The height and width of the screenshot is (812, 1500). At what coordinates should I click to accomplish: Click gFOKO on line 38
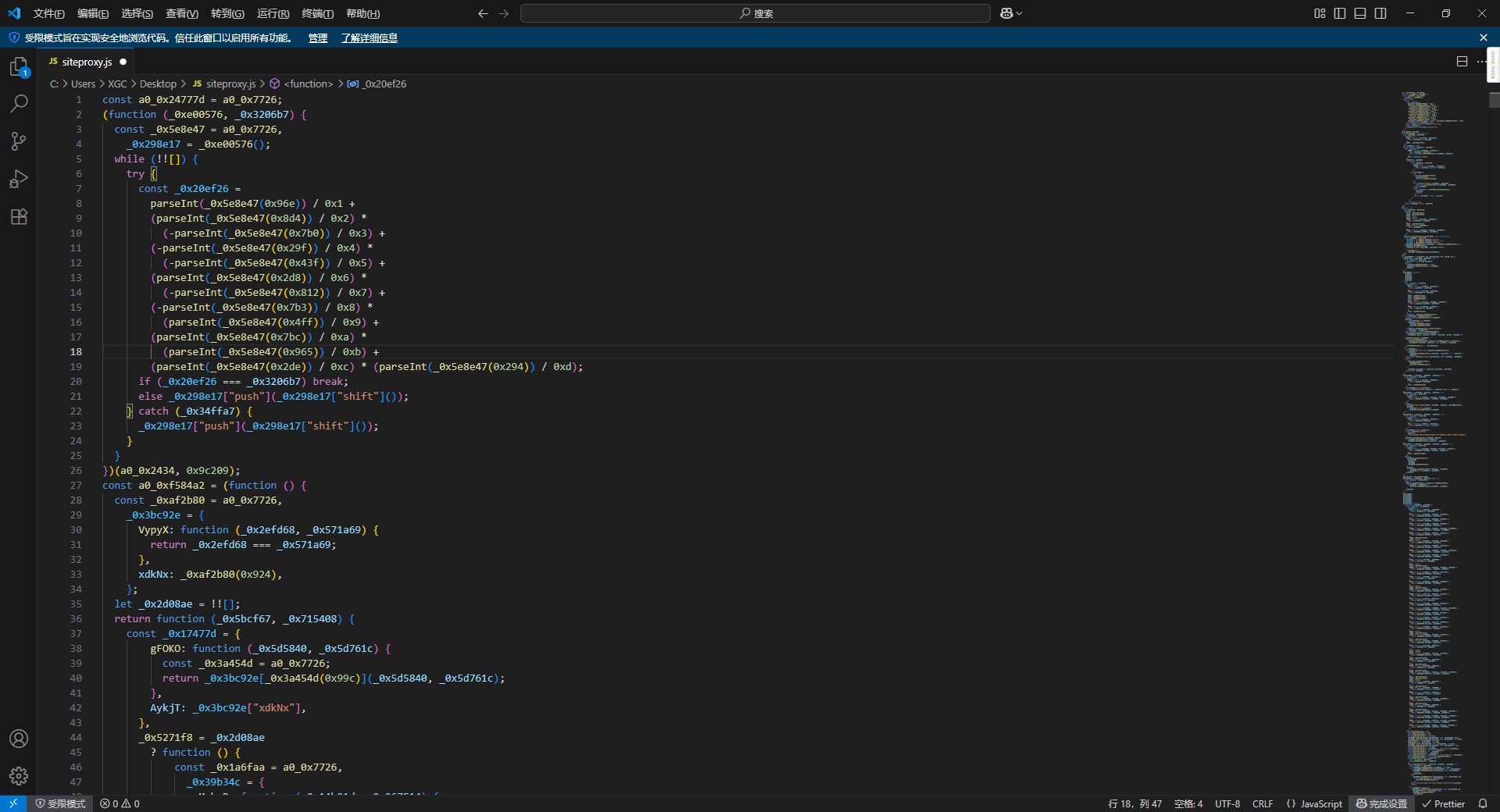(166, 649)
